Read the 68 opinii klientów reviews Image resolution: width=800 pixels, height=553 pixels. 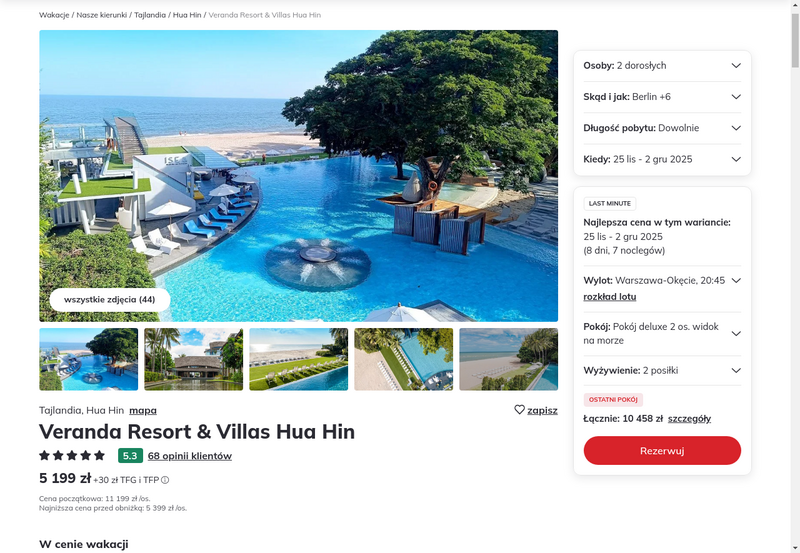click(190, 456)
